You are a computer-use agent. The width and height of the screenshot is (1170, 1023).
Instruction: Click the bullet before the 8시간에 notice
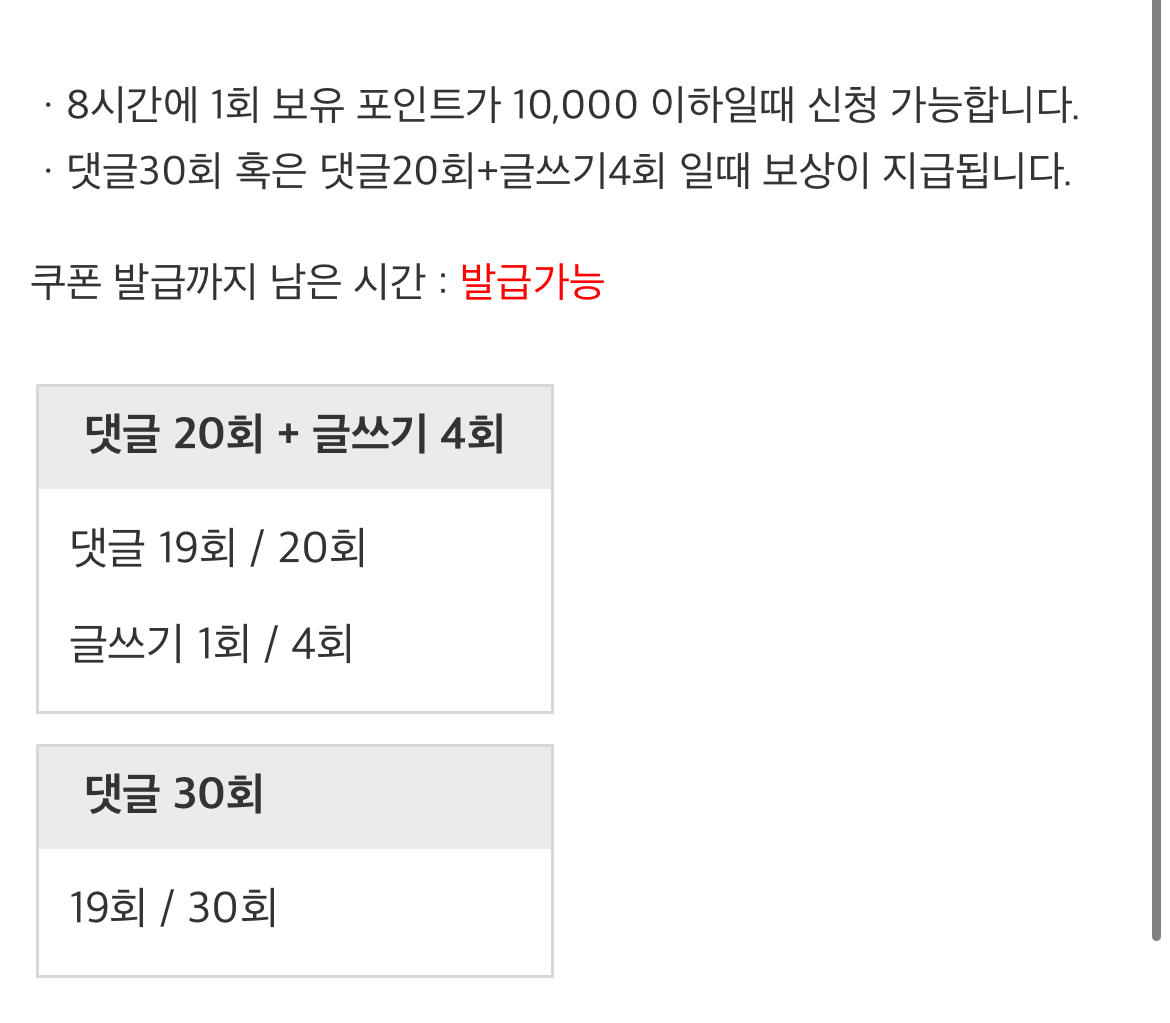click(48, 105)
